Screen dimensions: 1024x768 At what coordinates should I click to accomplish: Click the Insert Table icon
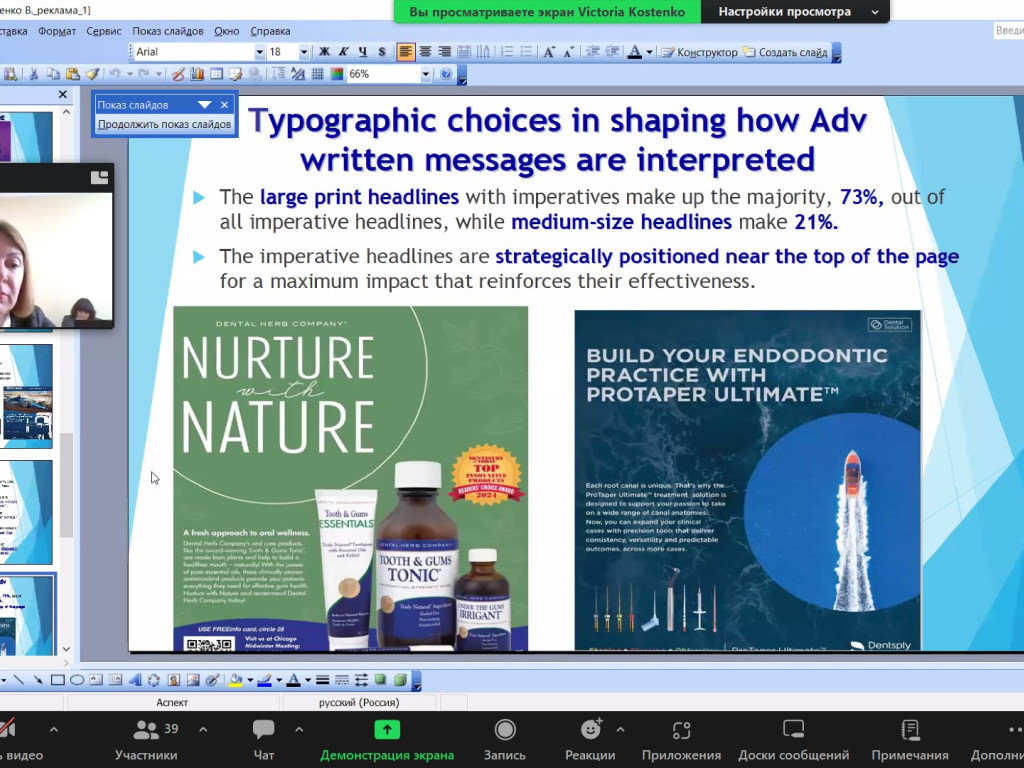click(217, 74)
